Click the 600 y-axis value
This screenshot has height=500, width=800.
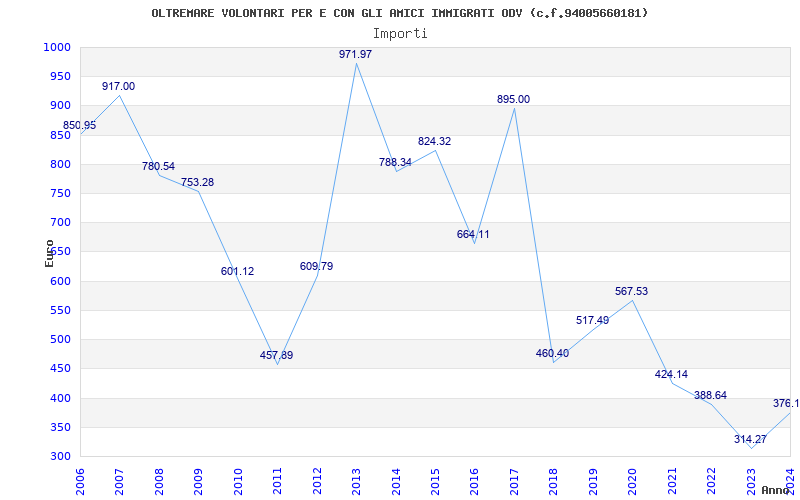click(x=60, y=281)
